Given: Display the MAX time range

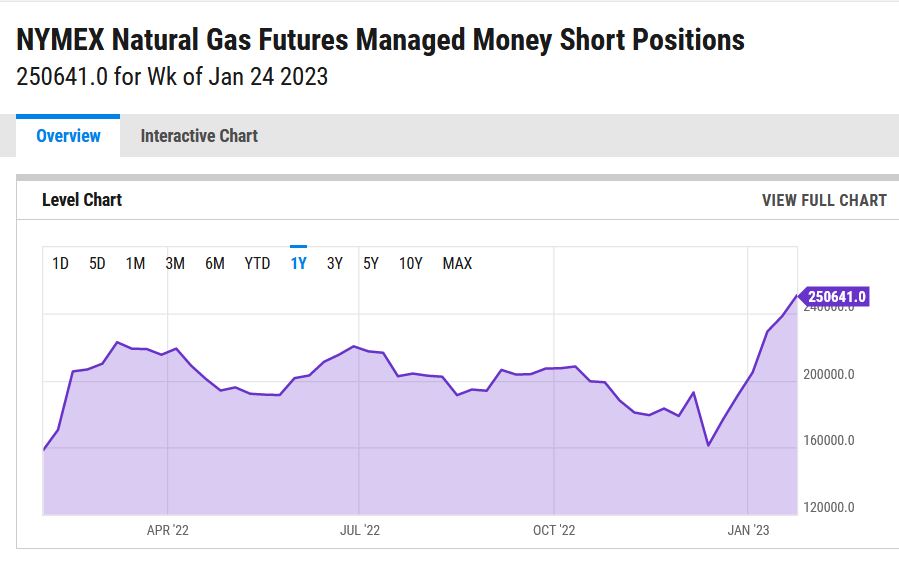Looking at the screenshot, I should 457,264.
